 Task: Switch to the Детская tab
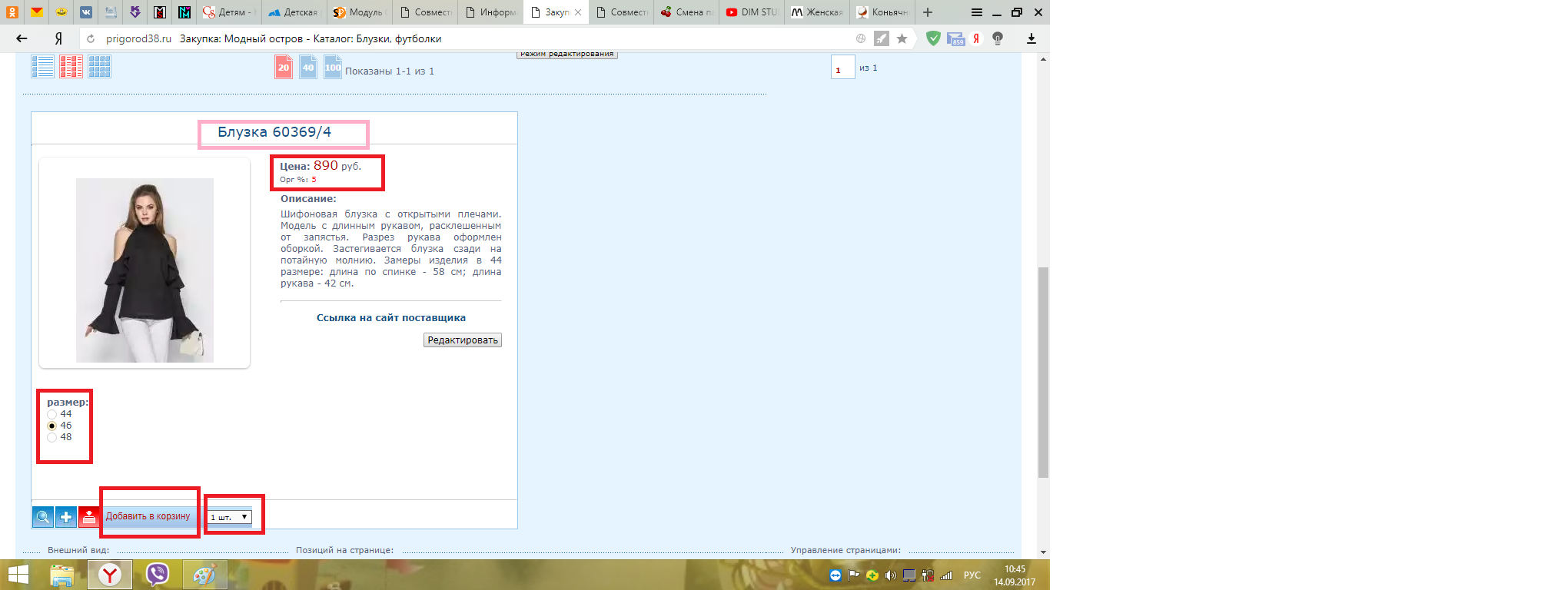coord(294,12)
